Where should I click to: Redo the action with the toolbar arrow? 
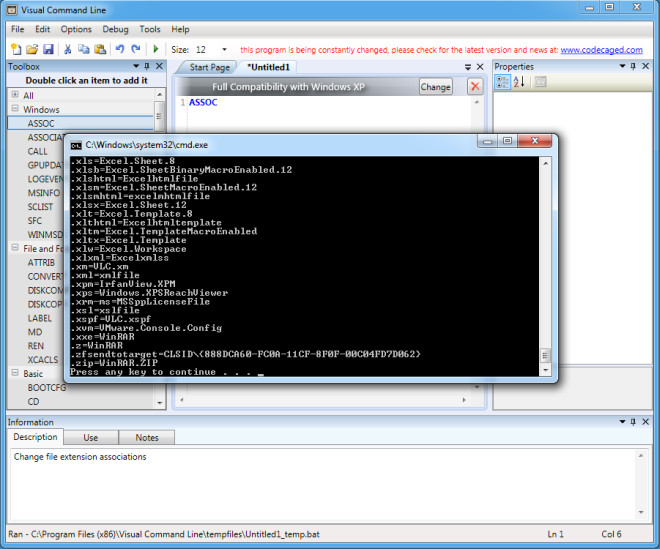pos(136,49)
